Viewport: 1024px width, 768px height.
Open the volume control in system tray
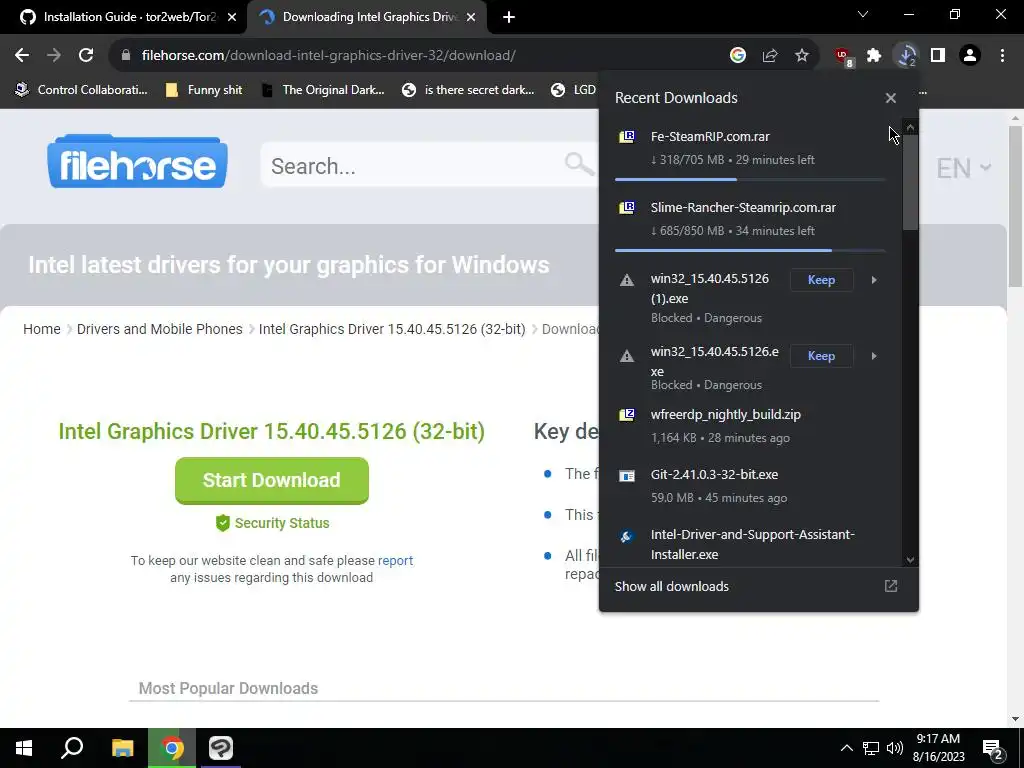pyautogui.click(x=895, y=748)
